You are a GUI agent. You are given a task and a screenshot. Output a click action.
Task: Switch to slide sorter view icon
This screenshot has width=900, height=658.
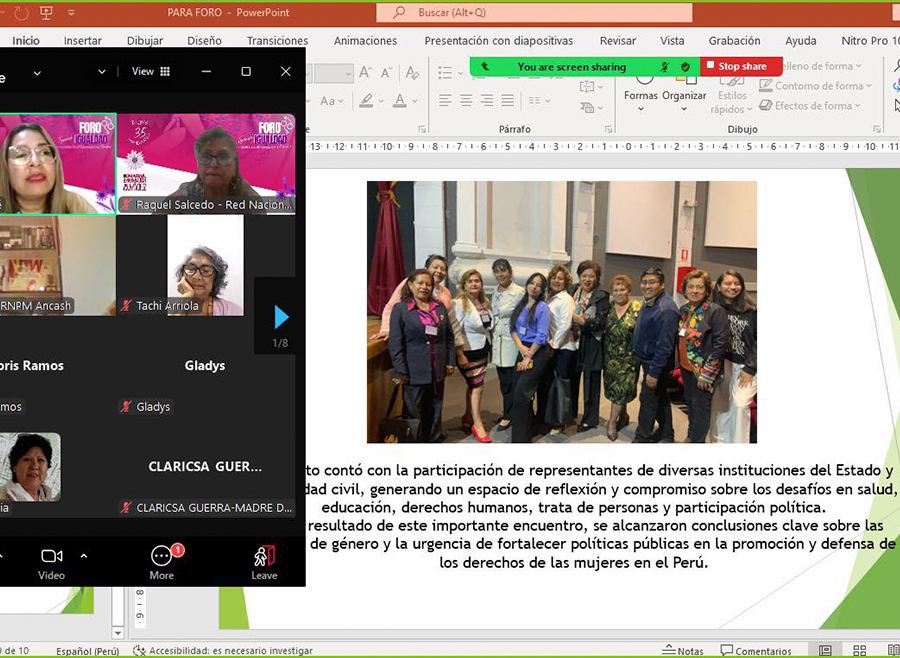pyautogui.click(x=859, y=651)
